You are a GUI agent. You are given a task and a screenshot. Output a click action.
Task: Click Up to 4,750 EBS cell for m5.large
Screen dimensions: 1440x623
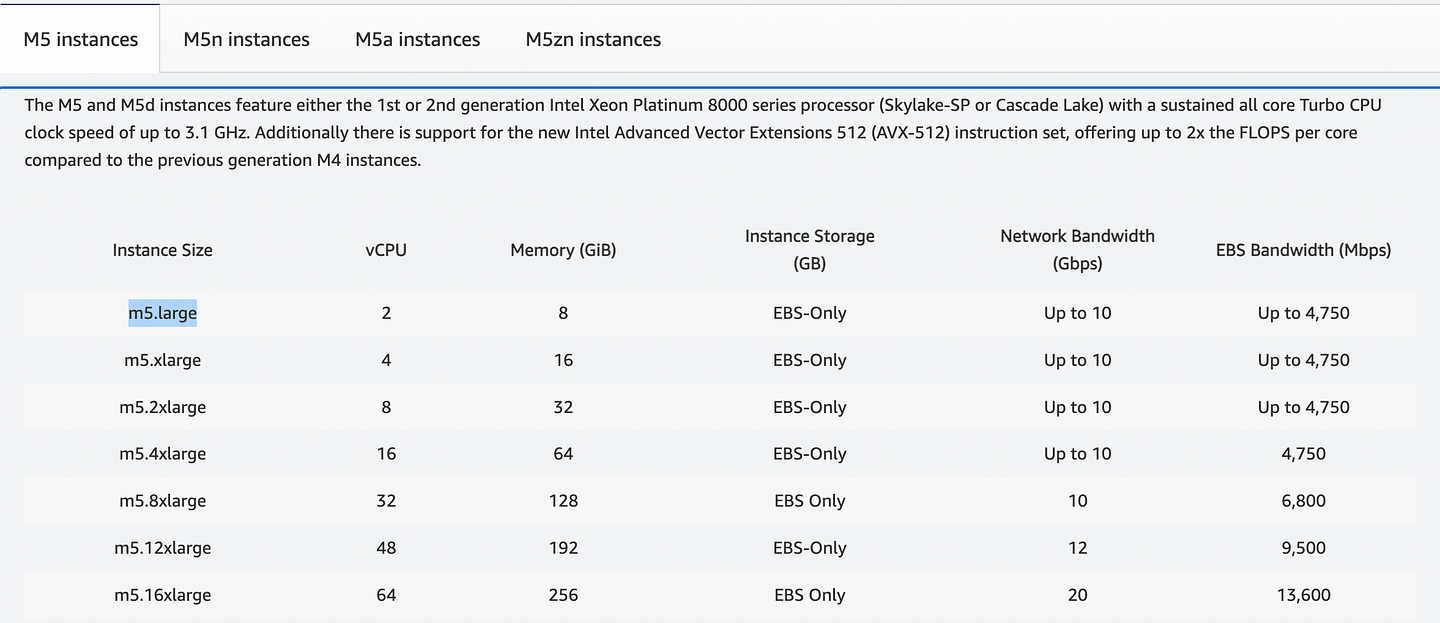(x=1303, y=313)
